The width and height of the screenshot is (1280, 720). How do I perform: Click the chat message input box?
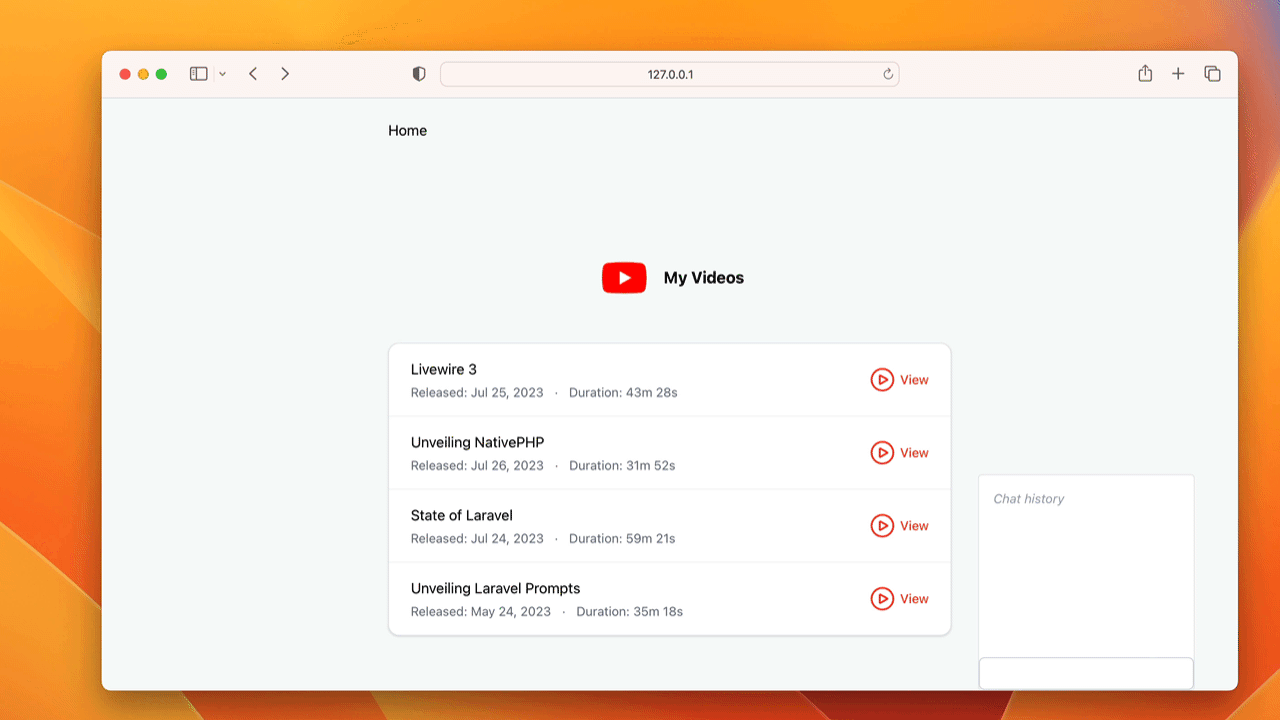click(1085, 673)
